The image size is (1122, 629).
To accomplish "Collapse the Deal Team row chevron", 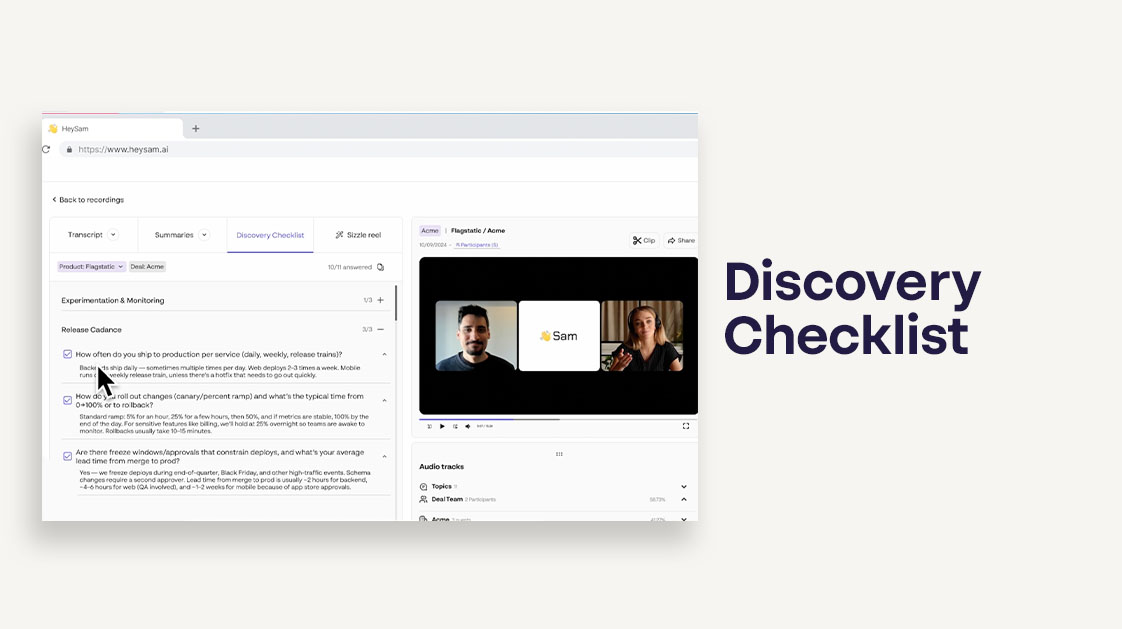I will [684, 499].
